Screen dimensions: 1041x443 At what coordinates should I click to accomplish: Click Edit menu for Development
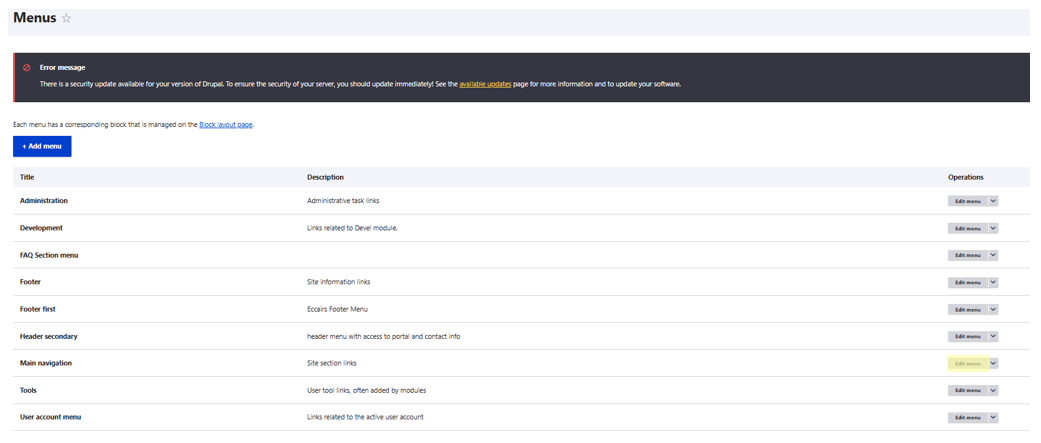[967, 228]
